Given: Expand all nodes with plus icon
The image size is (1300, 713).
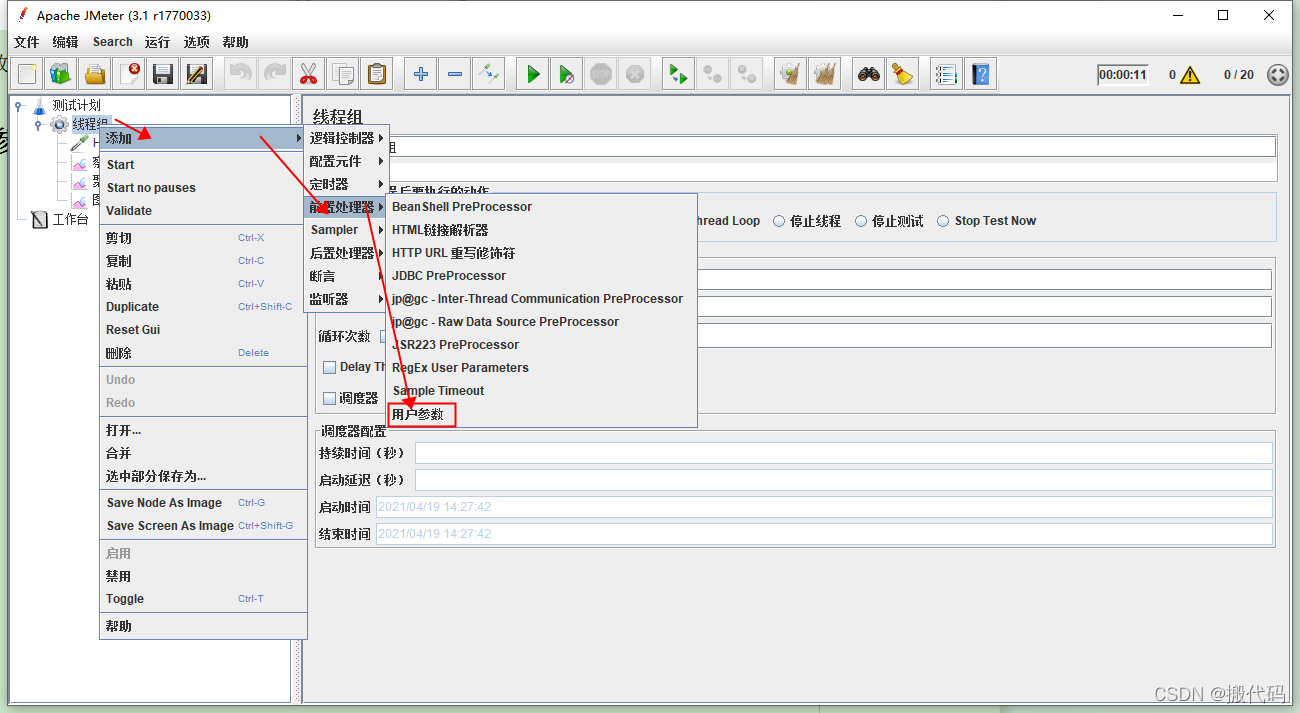Looking at the screenshot, I should 421,74.
